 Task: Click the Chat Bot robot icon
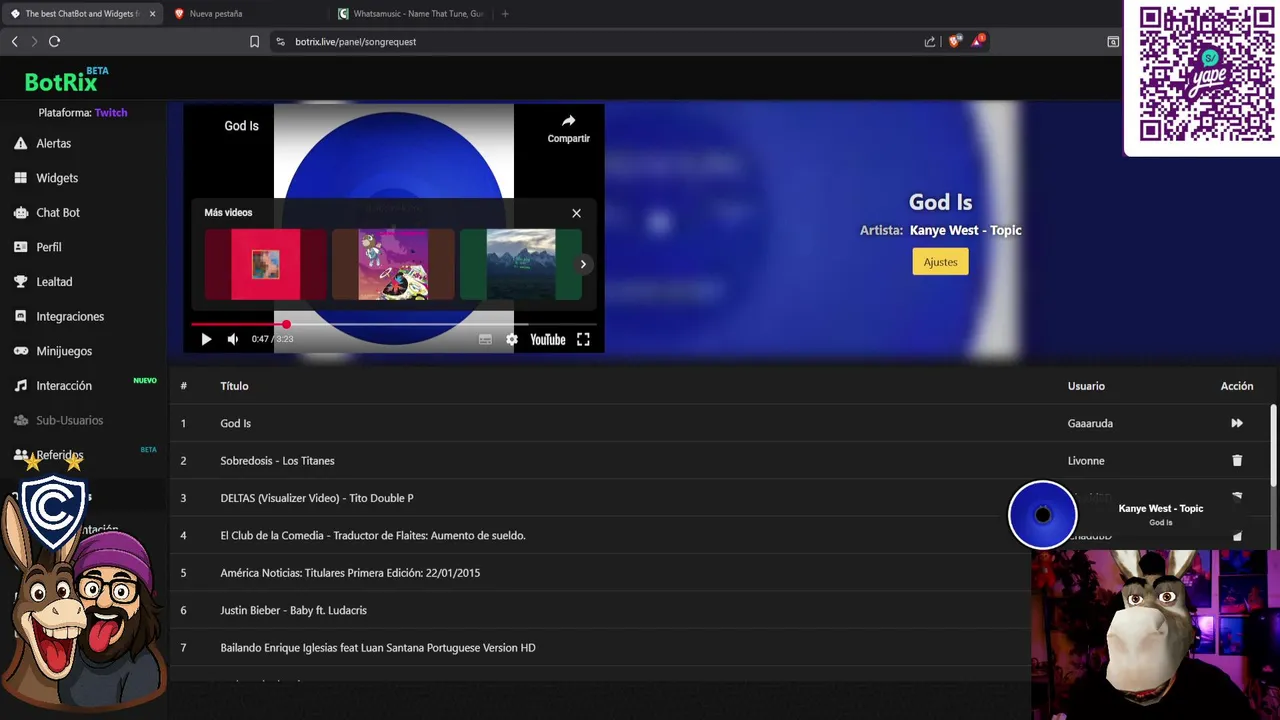(x=20, y=212)
